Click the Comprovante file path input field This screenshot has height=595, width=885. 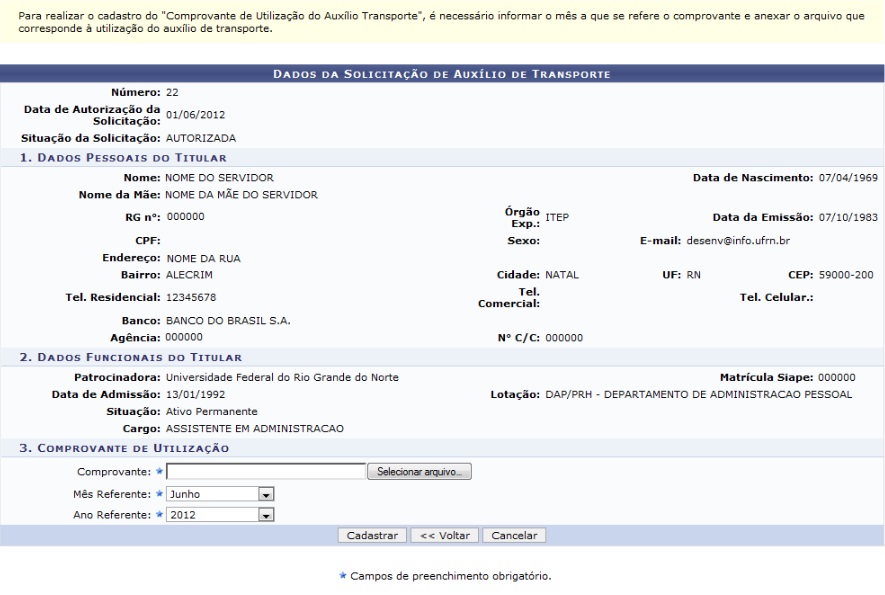(266, 471)
